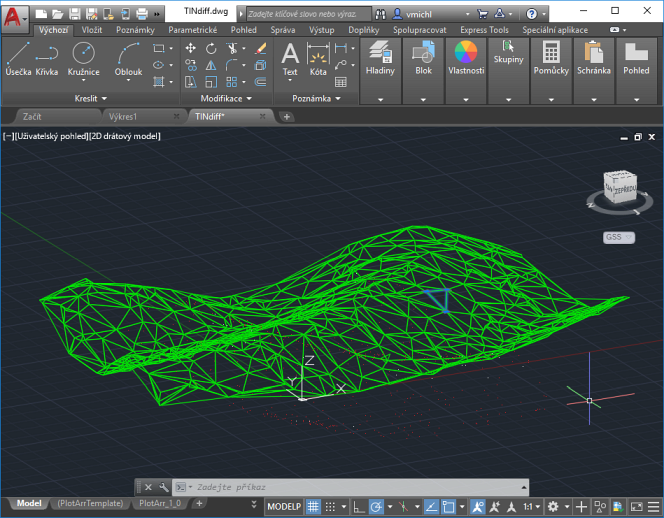Toggle the blue status button right of MODEL
This screenshot has width=664, height=518.
click(x=313, y=507)
